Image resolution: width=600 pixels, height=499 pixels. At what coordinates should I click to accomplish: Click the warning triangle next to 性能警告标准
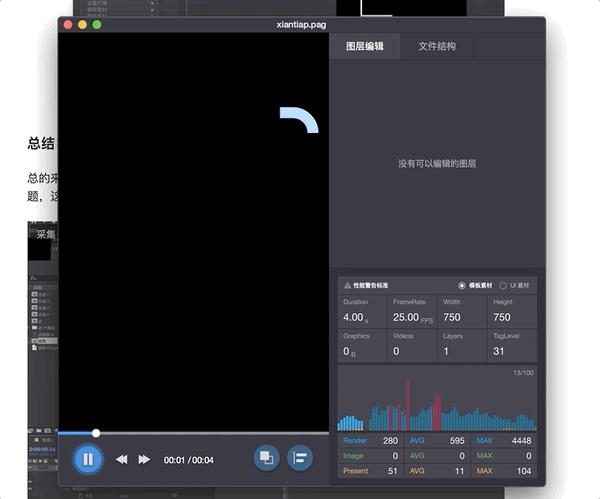coord(347,285)
